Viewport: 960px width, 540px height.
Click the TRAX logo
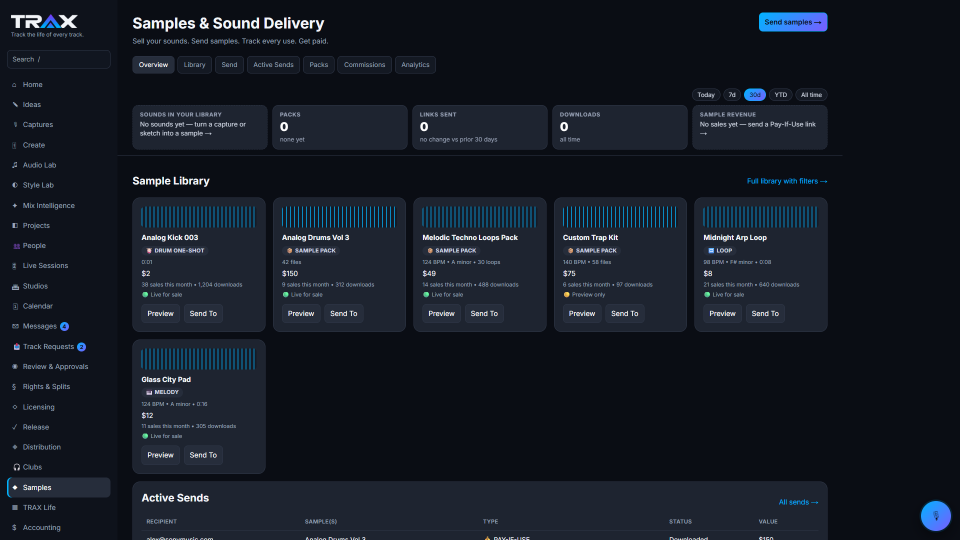coord(44,22)
